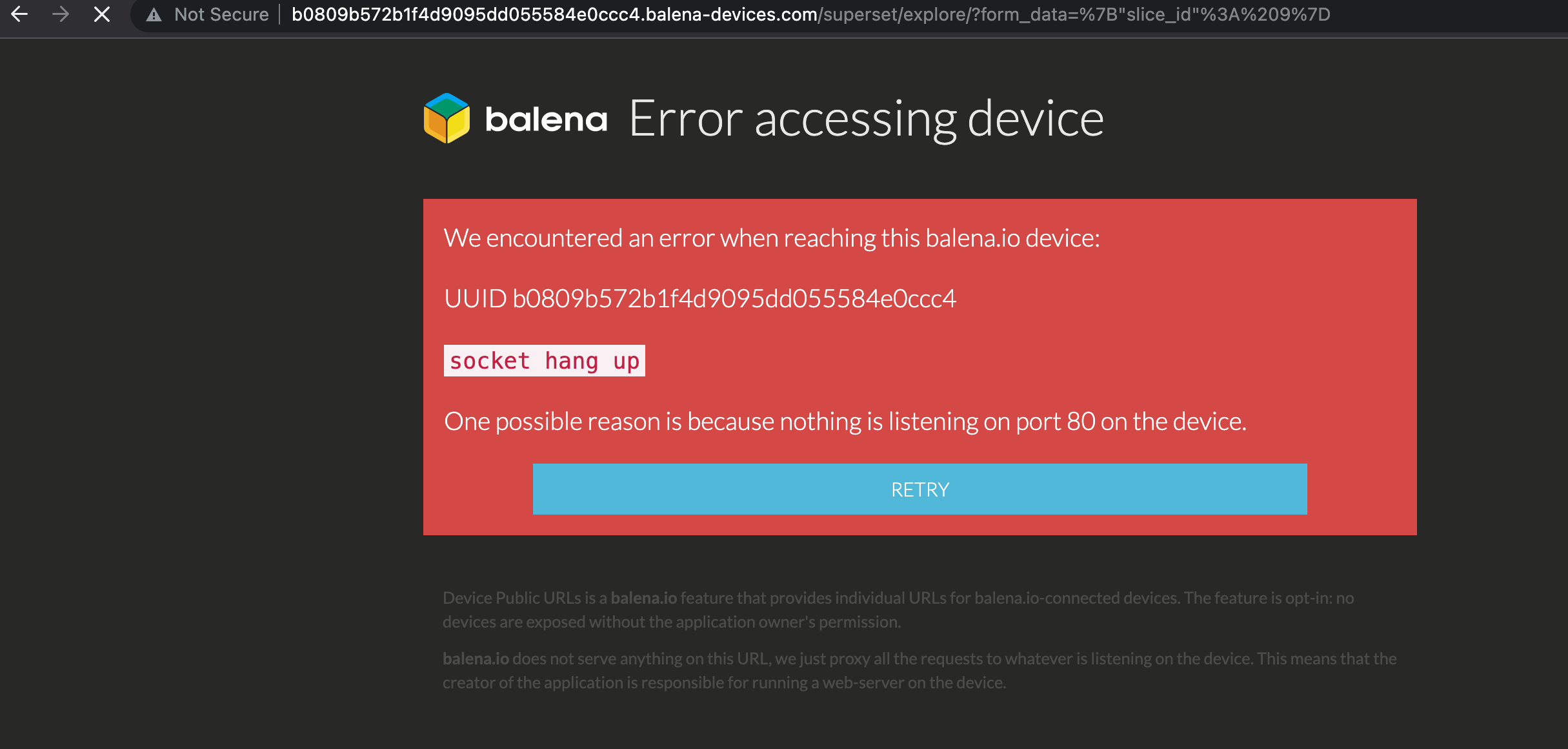Viewport: 1568px width, 749px height.
Task: Click the Error accessing device heading
Action: click(x=867, y=118)
